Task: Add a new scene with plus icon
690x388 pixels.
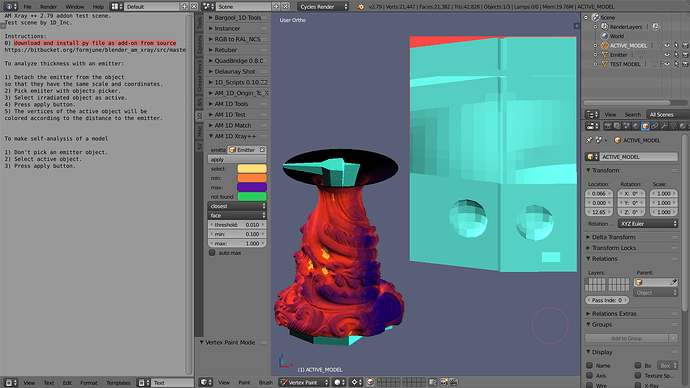Action: (x=276, y=7)
